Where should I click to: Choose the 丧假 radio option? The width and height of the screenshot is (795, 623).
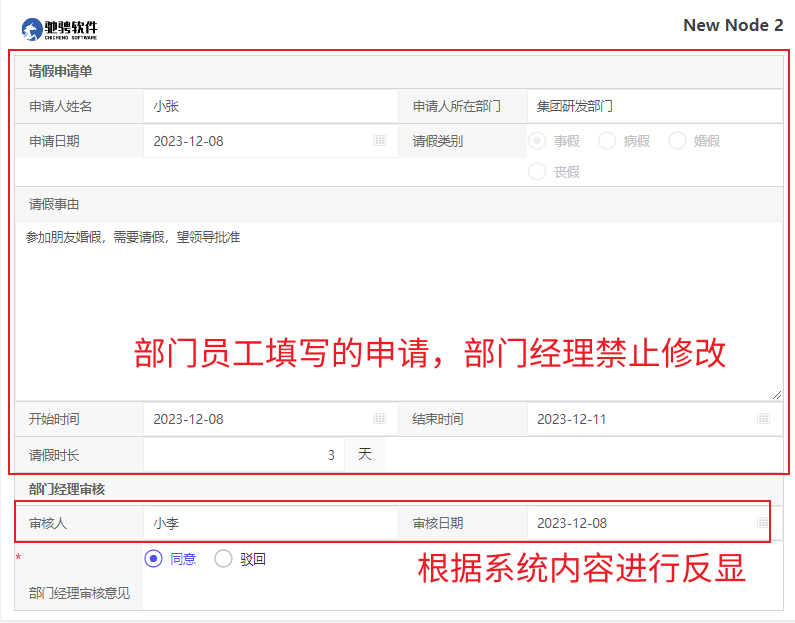pyautogui.click(x=537, y=172)
